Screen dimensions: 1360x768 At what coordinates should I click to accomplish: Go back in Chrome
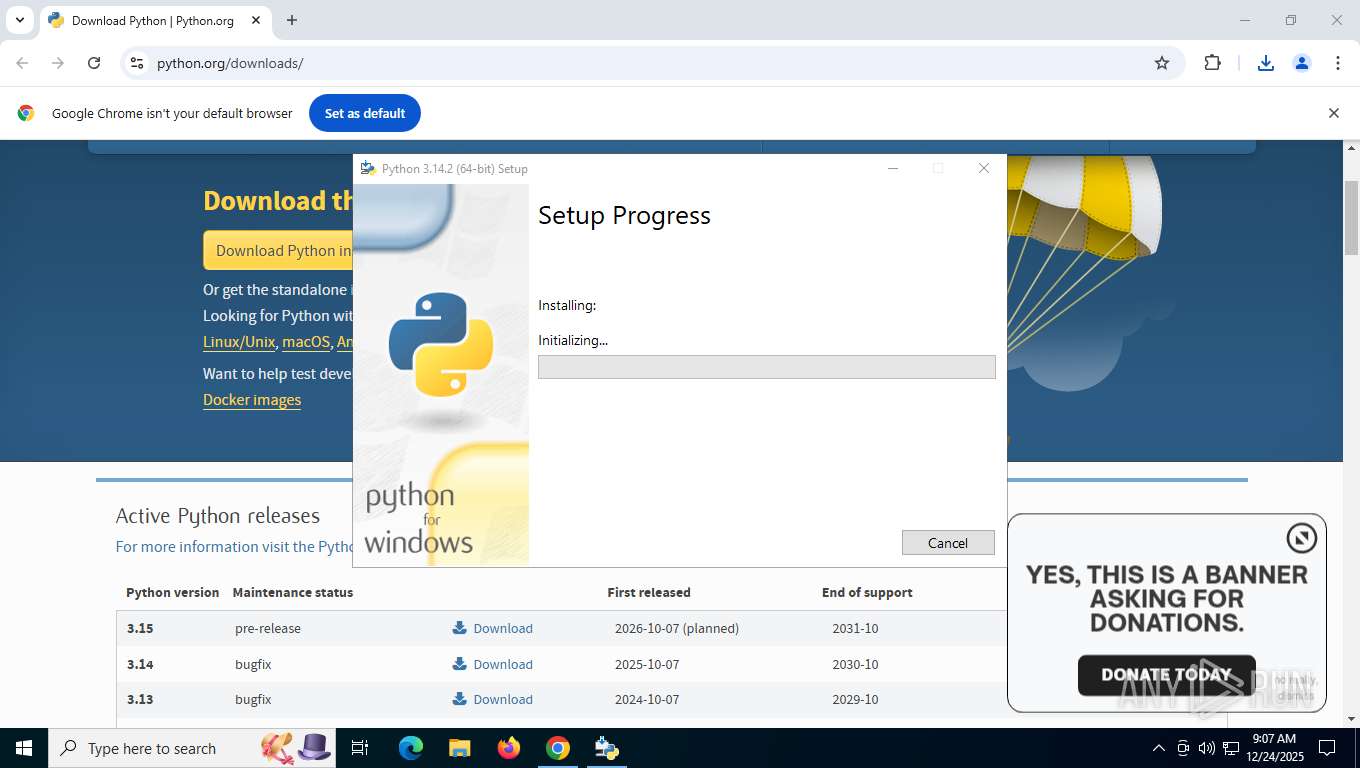click(22, 63)
